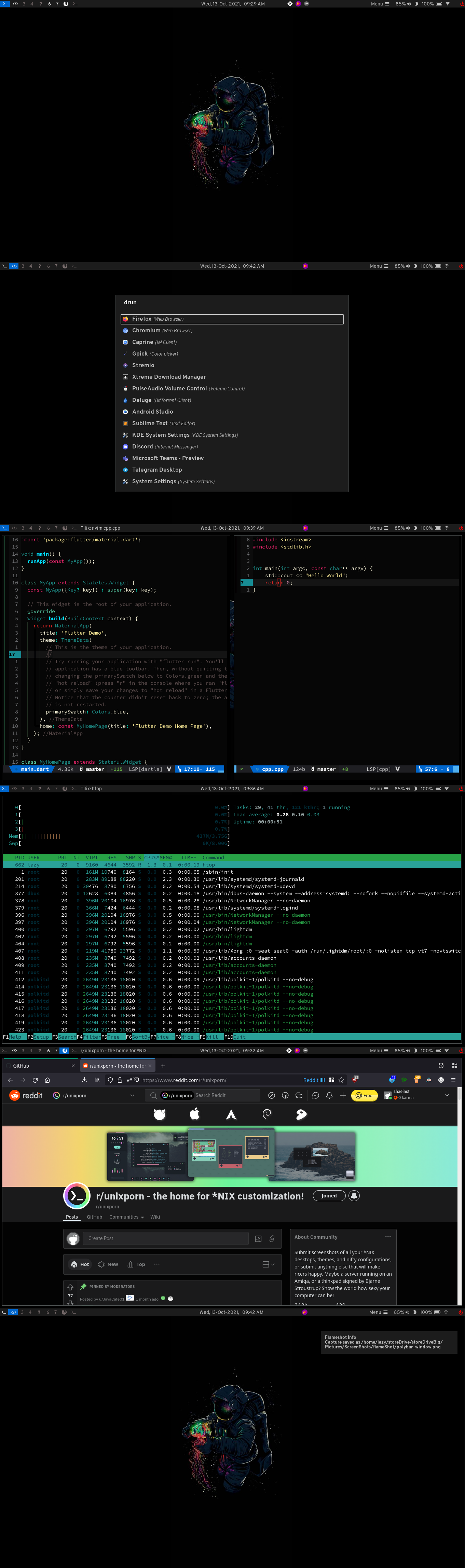The height and width of the screenshot is (1568, 465).
Task: Expand the Communities dropdown in subreddit nav
Action: pyautogui.click(x=127, y=1217)
